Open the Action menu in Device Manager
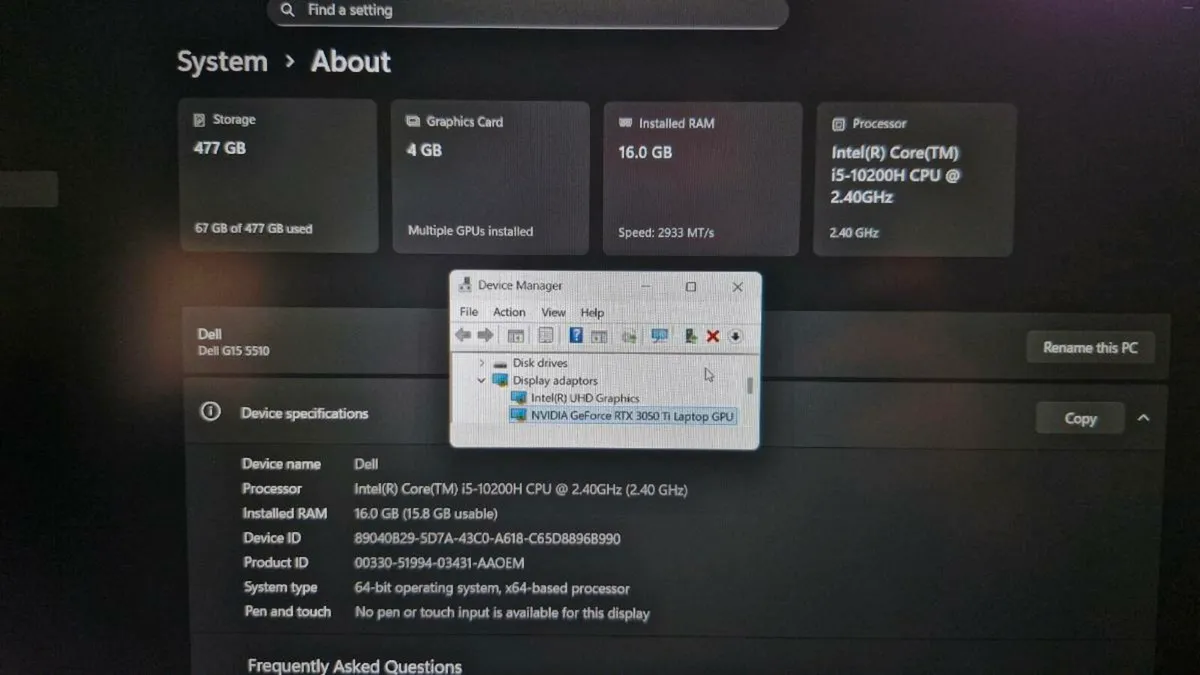Screen dimensions: 1200x675 pyautogui.click(x=509, y=312)
